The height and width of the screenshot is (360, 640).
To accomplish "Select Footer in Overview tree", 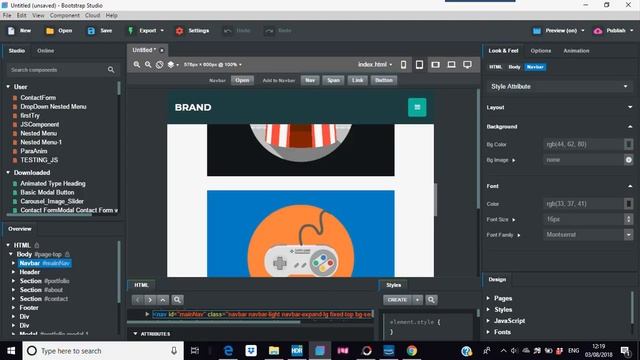I will 29,308.
